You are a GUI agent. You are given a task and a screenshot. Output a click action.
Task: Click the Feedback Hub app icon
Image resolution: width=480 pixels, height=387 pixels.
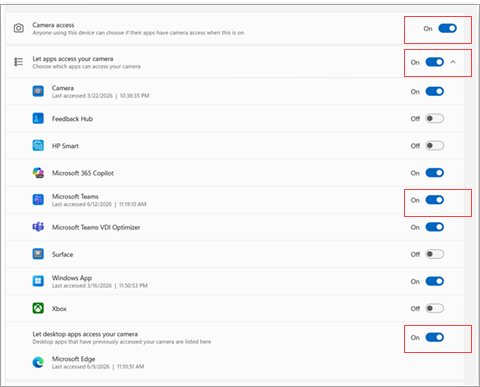[x=38, y=118]
